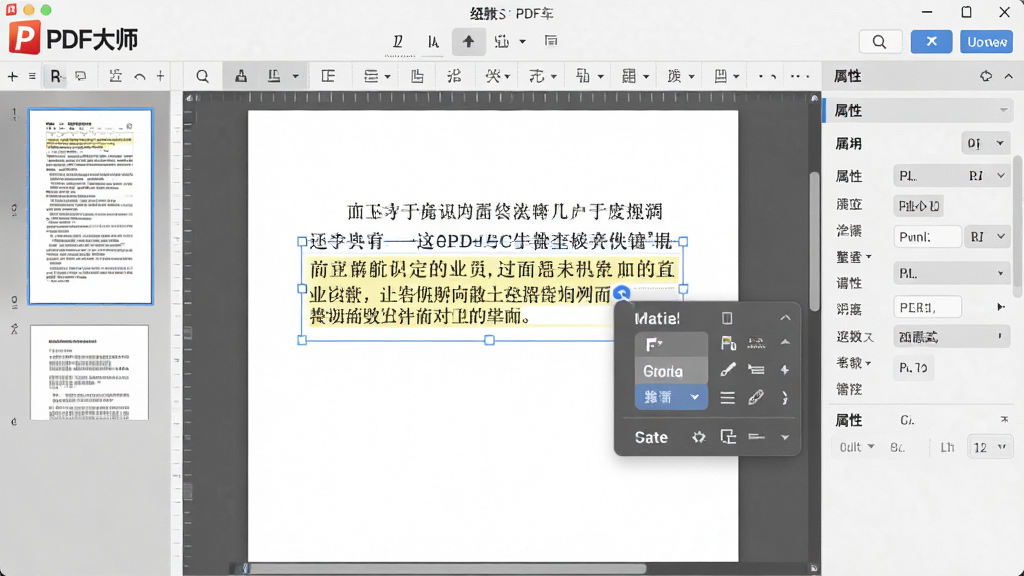Click the PER1 input field
1024x576 pixels.
point(927,307)
